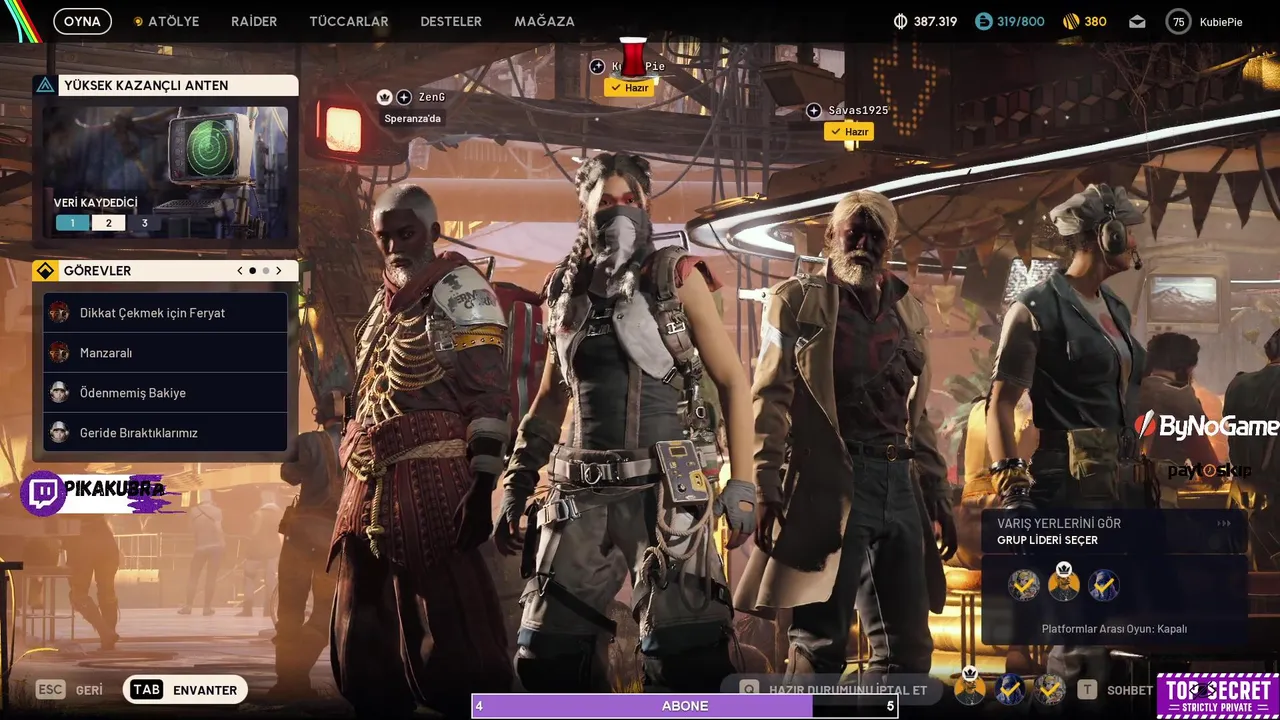Viewport: 1280px width, 720px height.
Task: Click the Speranza'da status text
Action: (412, 118)
